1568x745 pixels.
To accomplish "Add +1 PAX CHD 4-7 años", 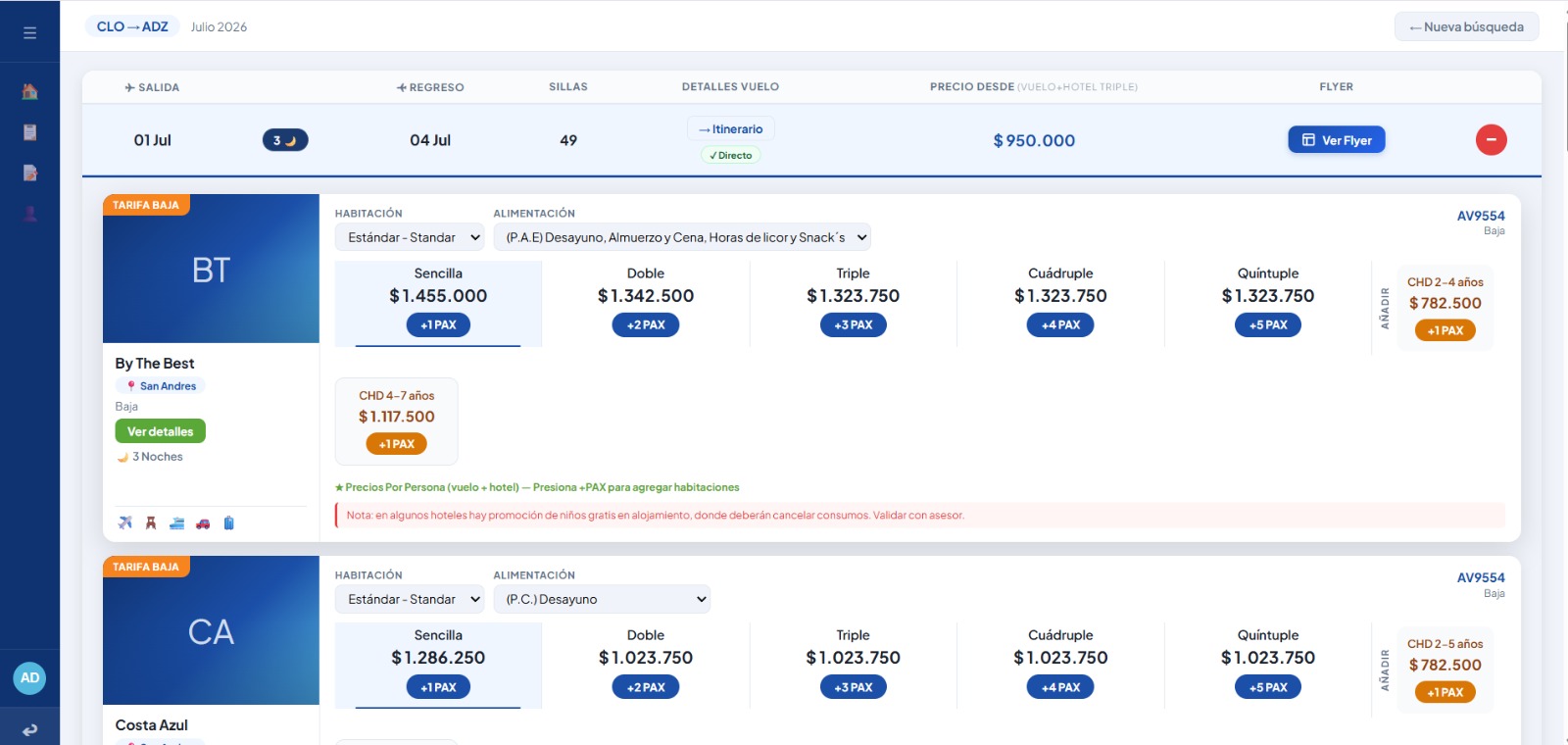I will [397, 444].
